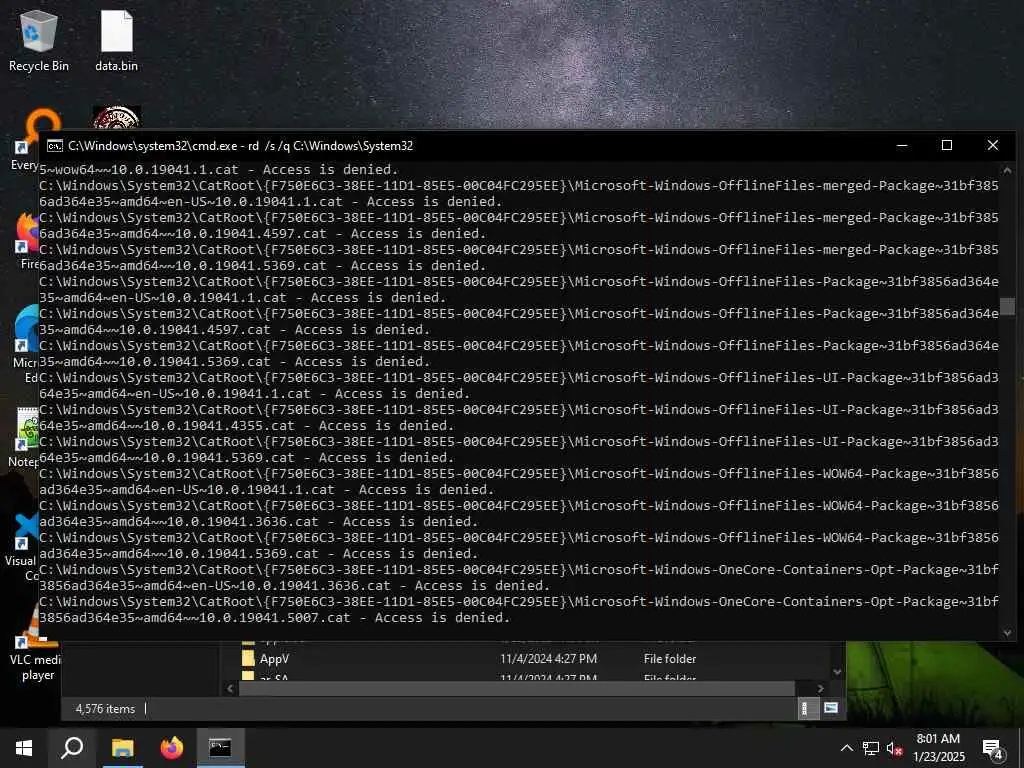Viewport: 1024px width, 768px height.
Task: Open the Recycle Bin desktop icon
Action: pos(39,41)
